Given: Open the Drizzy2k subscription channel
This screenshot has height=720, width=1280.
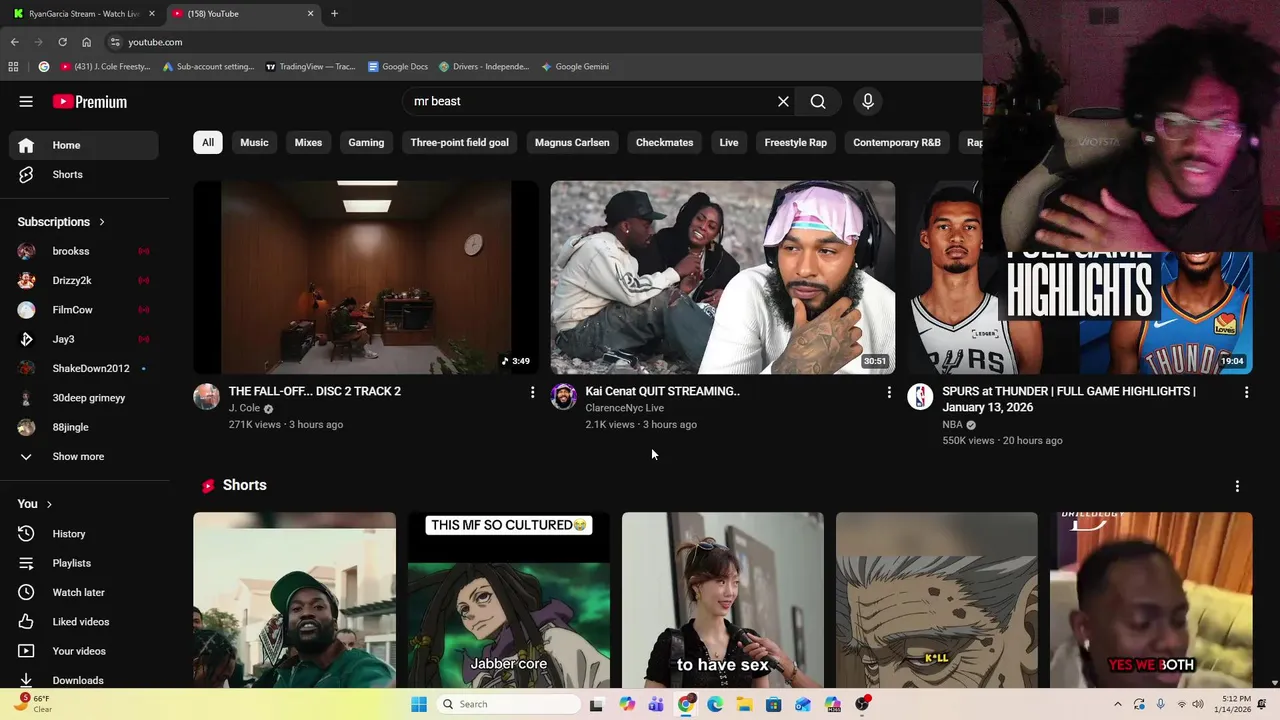Looking at the screenshot, I should [84, 280].
